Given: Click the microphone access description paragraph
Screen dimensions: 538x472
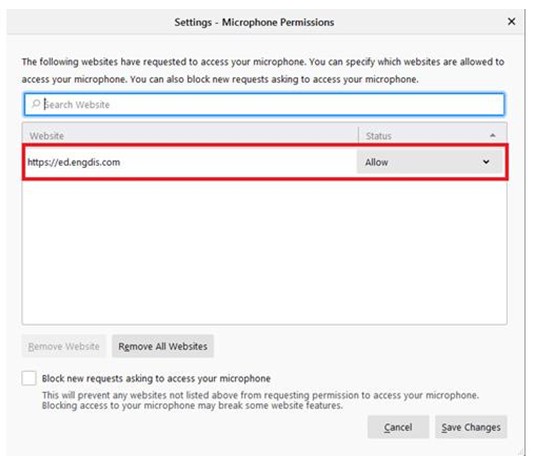Looking at the screenshot, I should pos(263,70).
